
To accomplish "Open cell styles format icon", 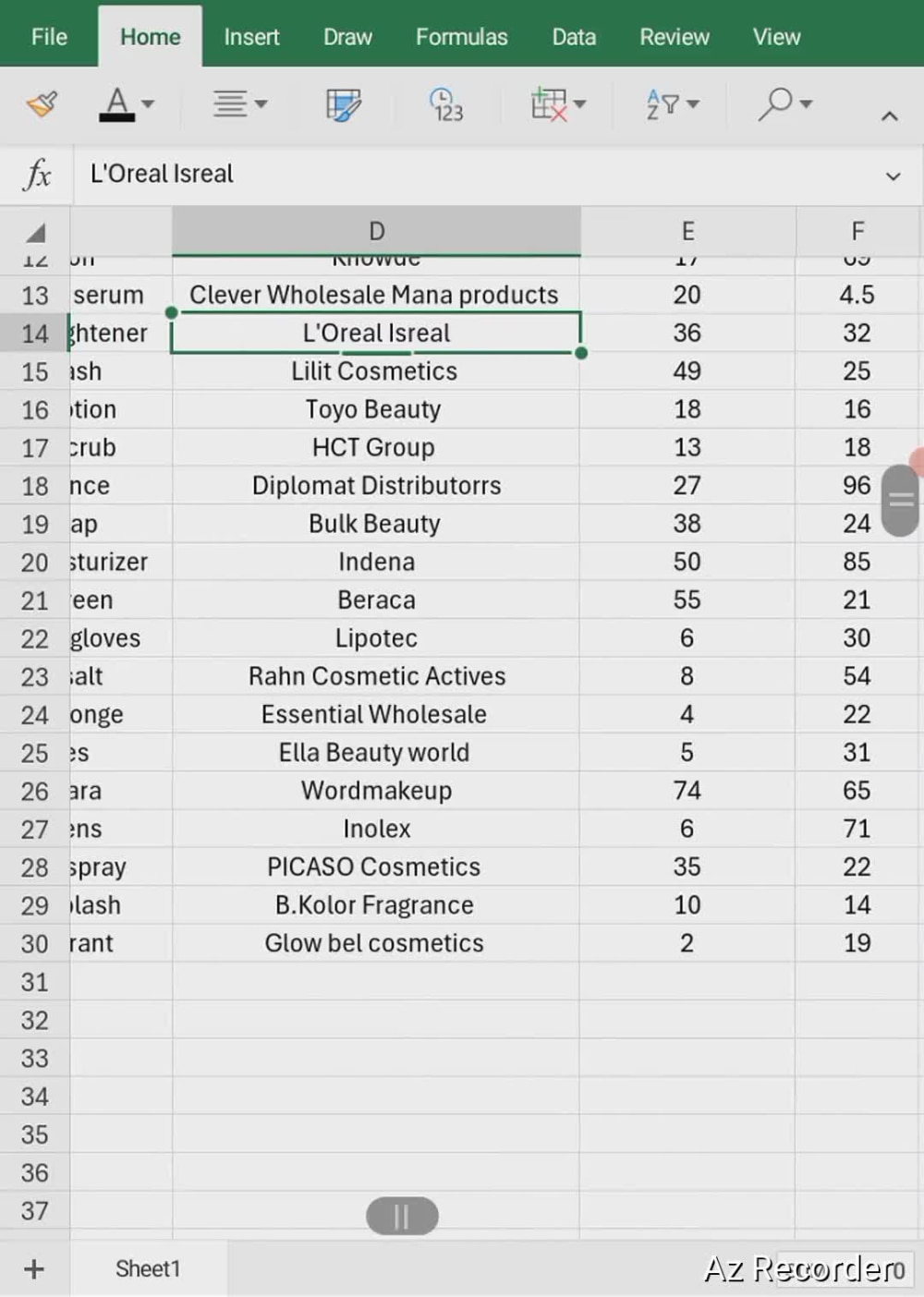I will [x=344, y=104].
